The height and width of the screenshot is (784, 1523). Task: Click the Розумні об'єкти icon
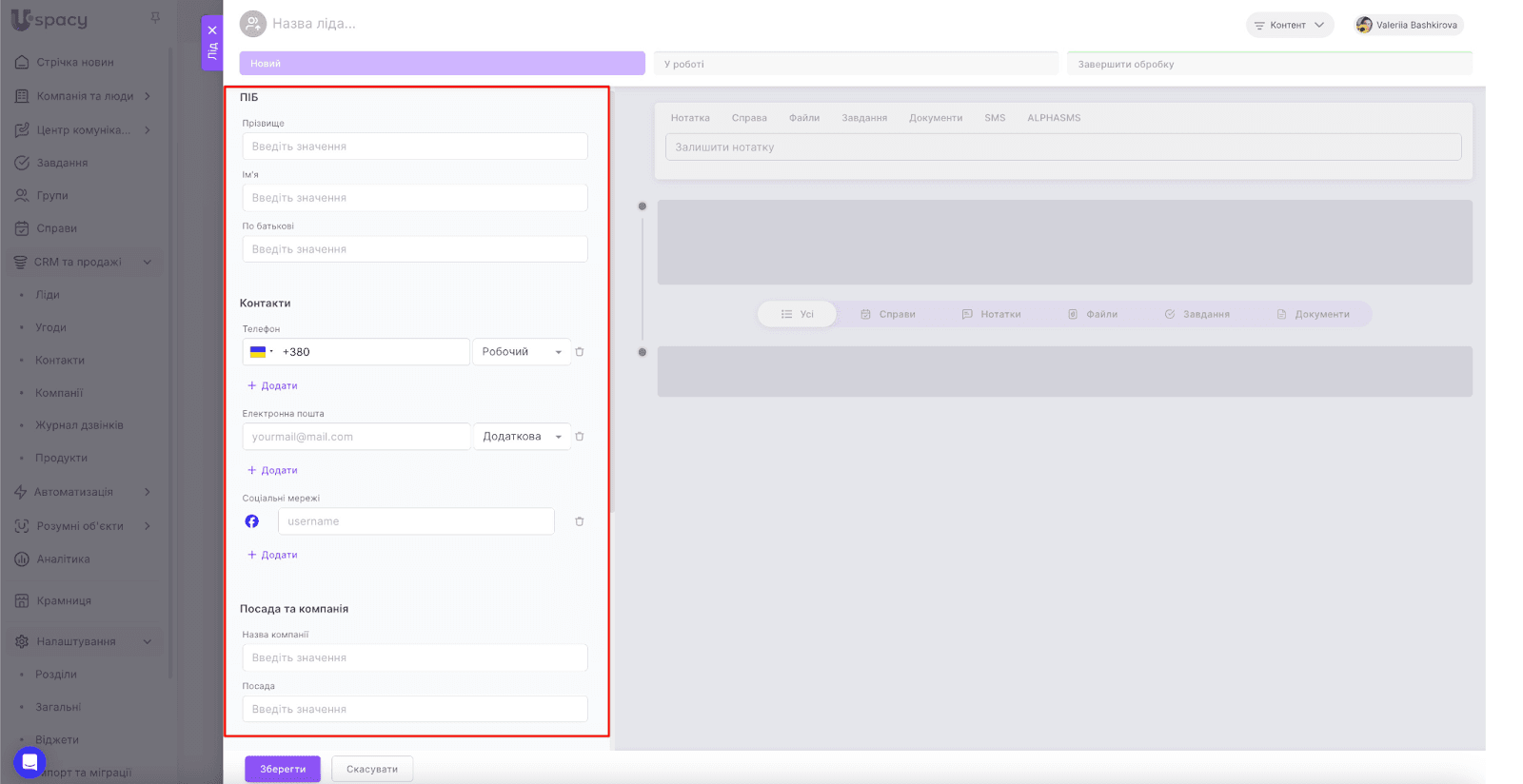22,526
